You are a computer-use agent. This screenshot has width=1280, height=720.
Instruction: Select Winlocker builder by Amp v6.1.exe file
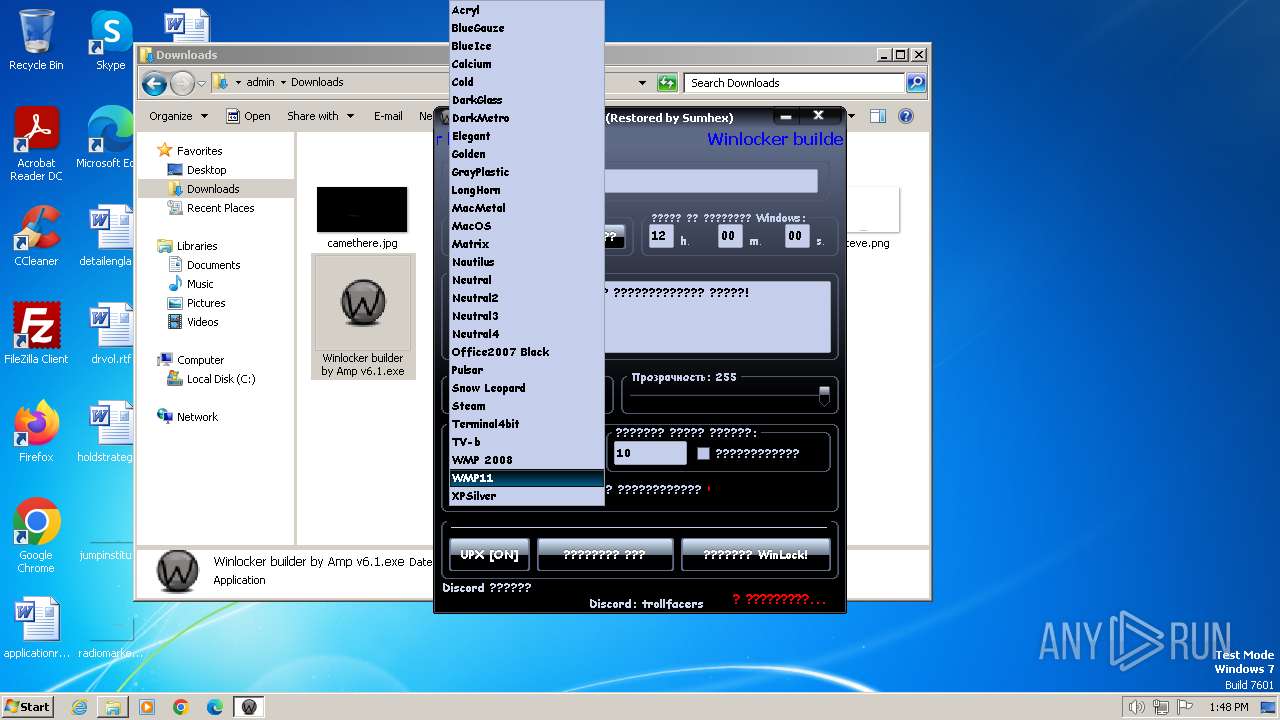363,318
